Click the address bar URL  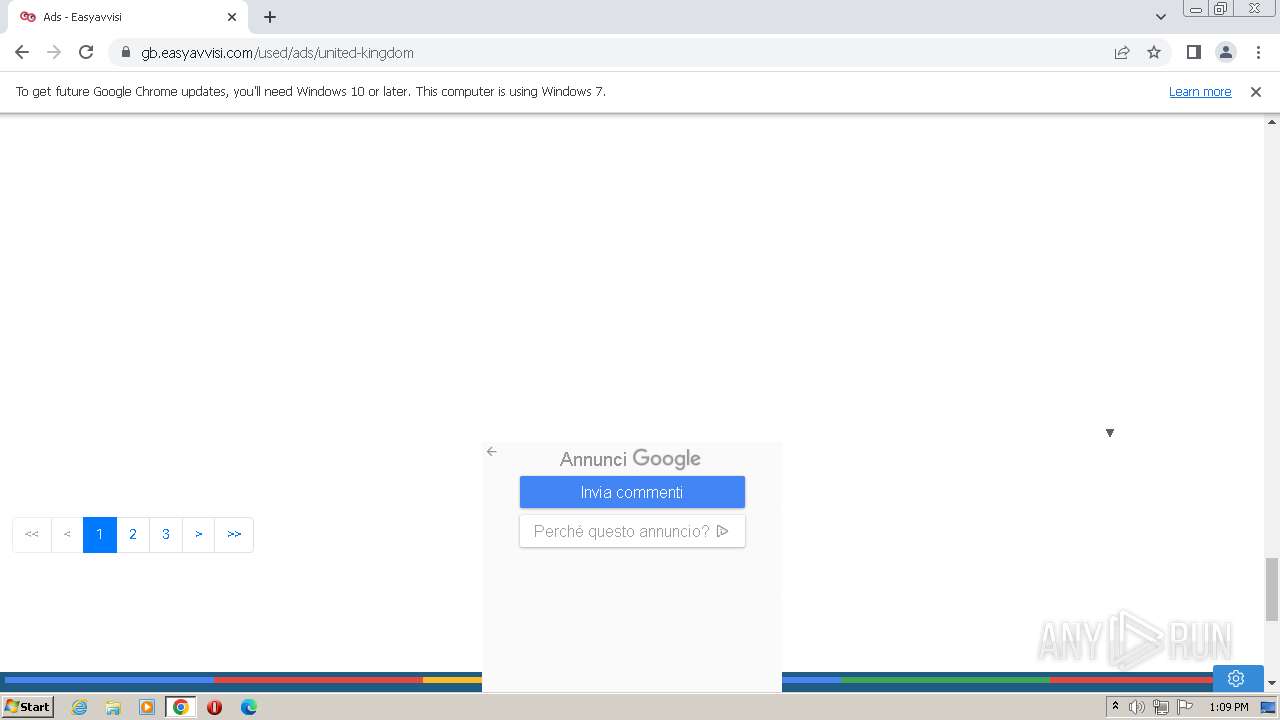(277, 53)
